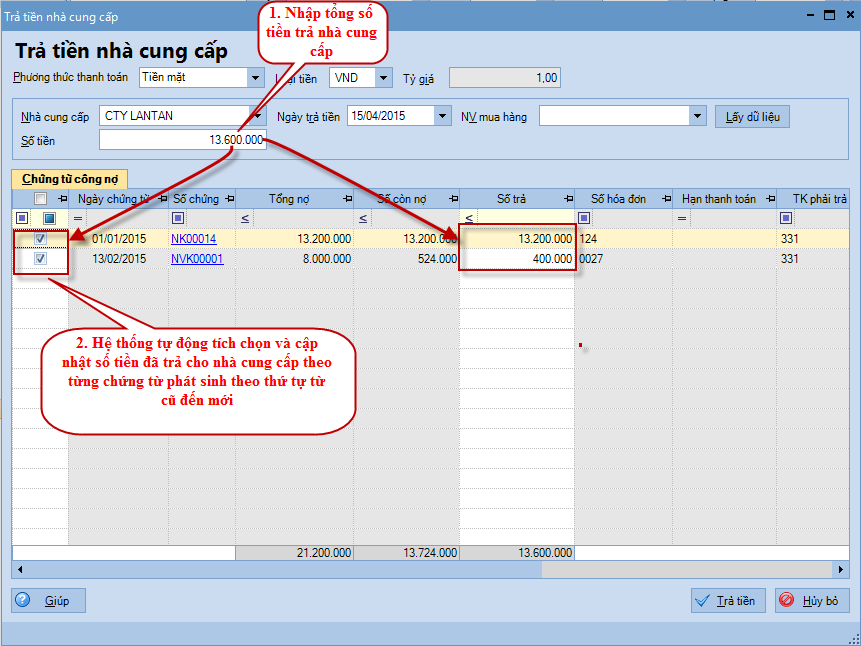
Task: Open the Phương thức thanh toán dropdown
Action: [x=255, y=77]
